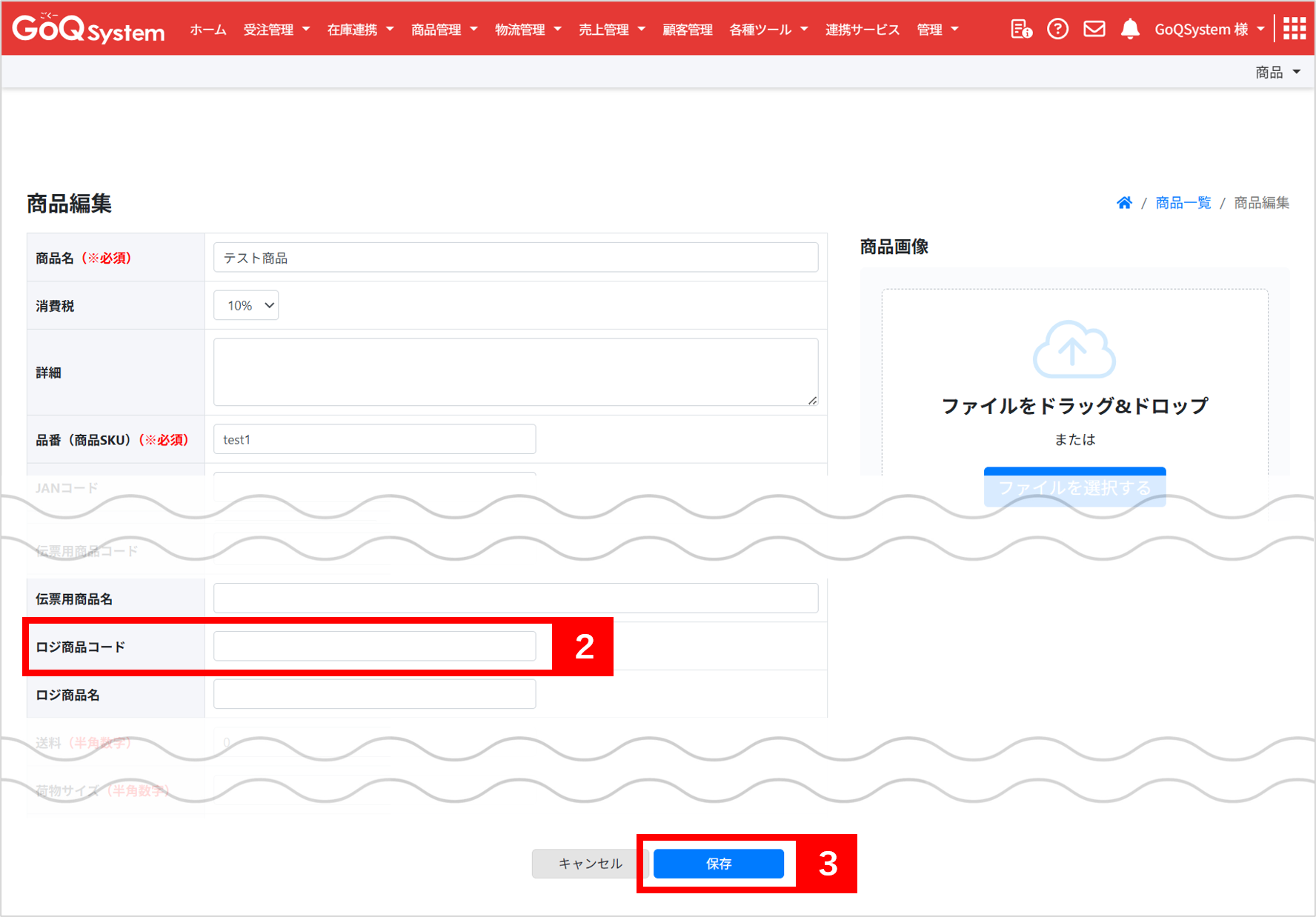Open the 商品管理 menu

pyautogui.click(x=444, y=30)
